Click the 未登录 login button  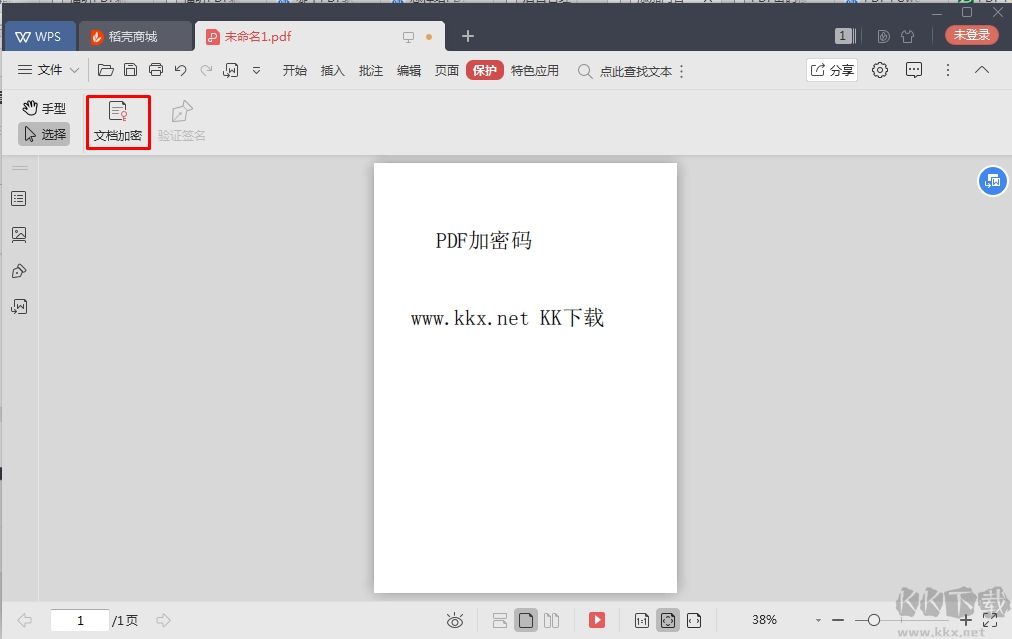pos(971,35)
